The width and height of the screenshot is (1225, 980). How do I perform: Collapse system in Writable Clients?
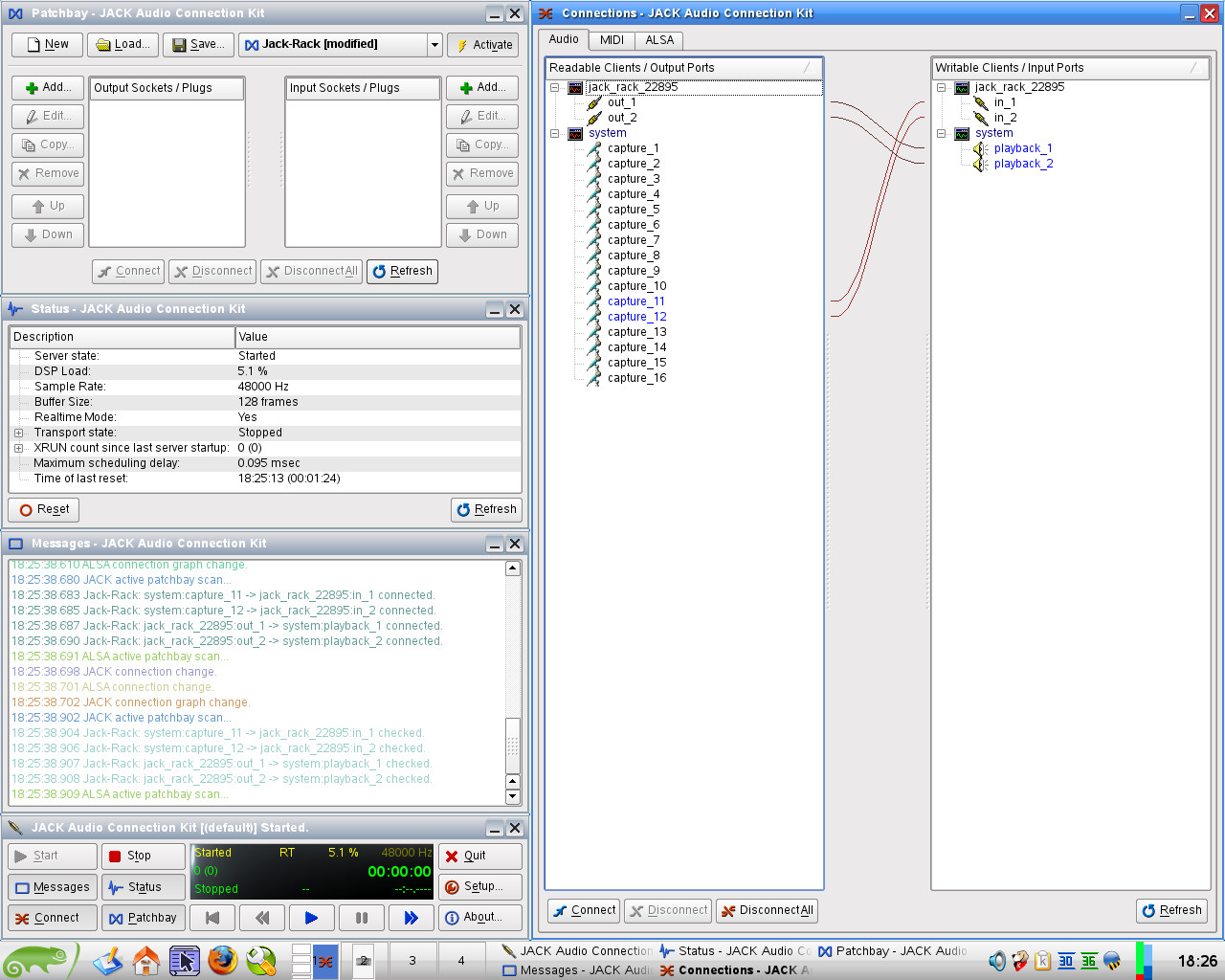click(x=941, y=133)
